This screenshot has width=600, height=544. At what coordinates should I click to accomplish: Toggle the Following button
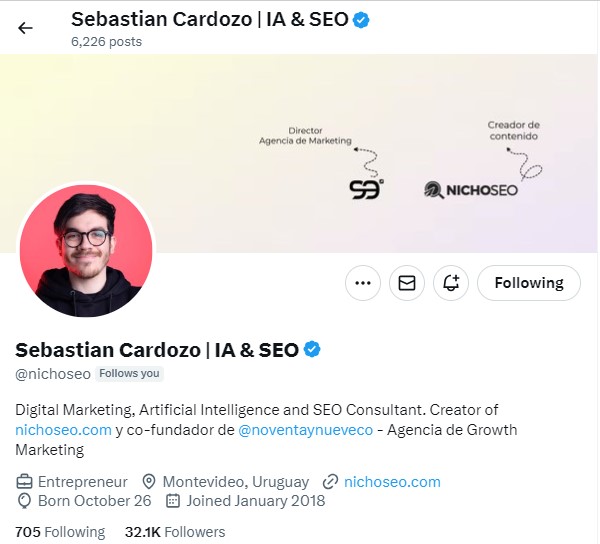click(528, 283)
